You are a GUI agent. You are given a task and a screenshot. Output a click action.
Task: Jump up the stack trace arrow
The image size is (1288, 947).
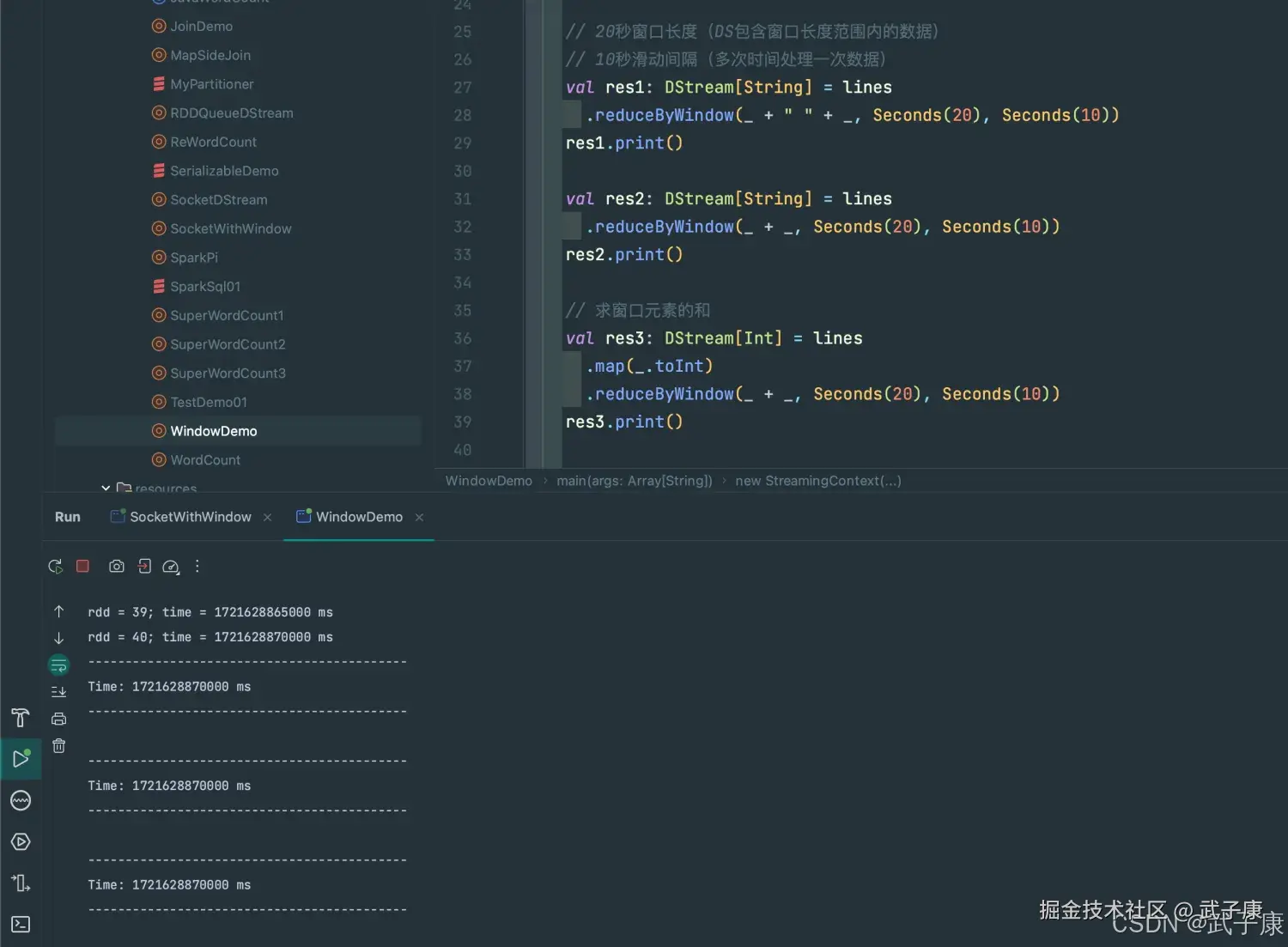coord(58,611)
